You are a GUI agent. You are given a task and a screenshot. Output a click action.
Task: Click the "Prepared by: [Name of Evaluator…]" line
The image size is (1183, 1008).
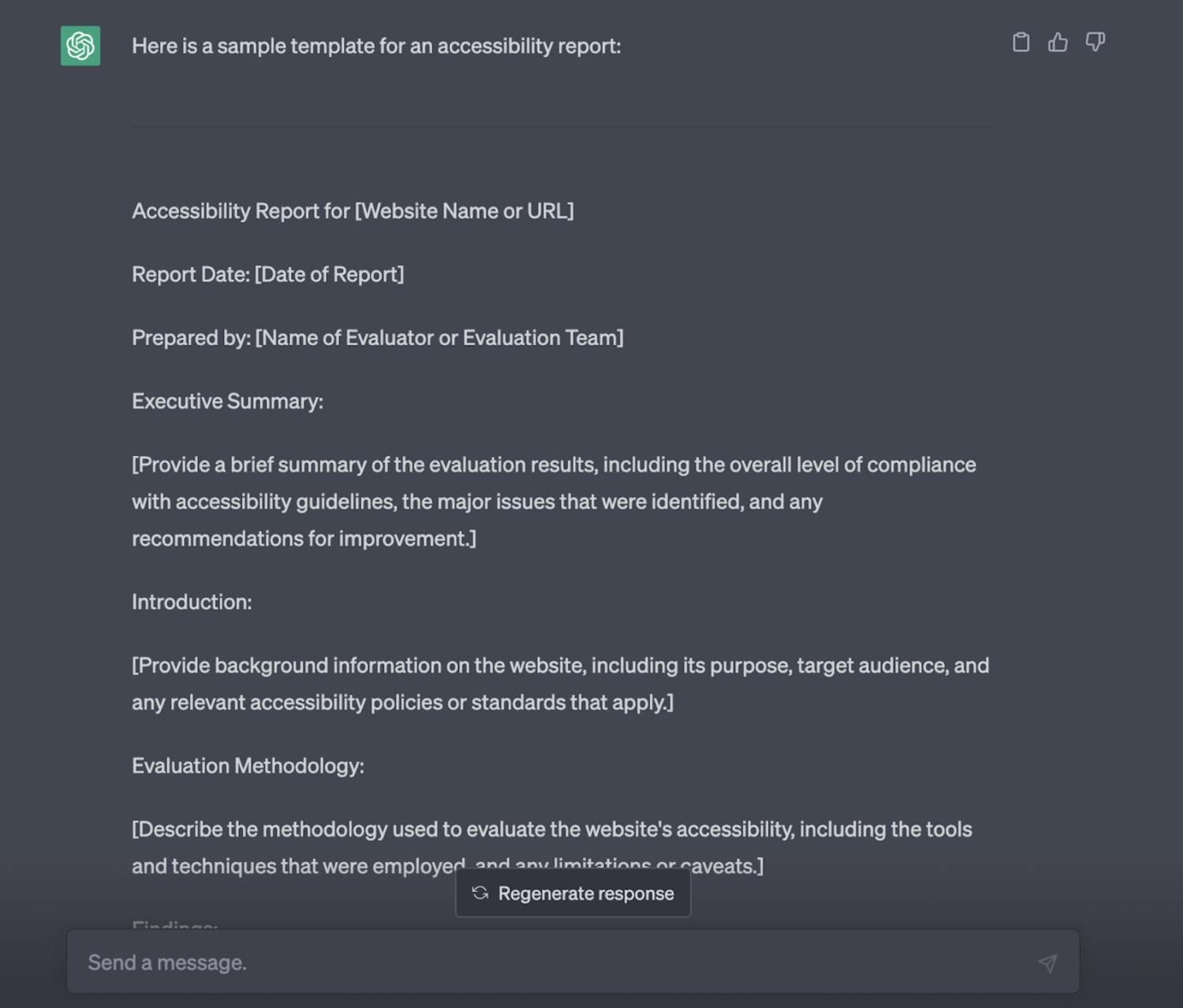coord(378,338)
